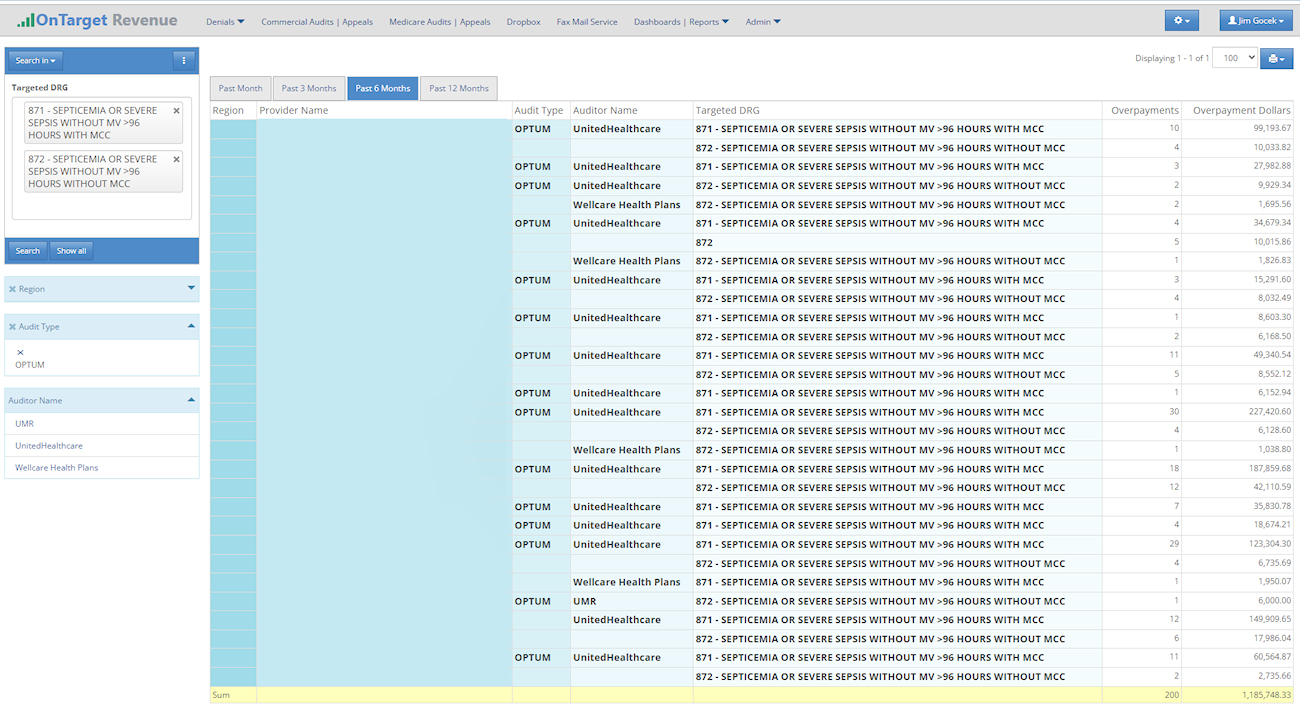This screenshot has height=709, width=1300.
Task: Open the gear settings dropdown
Action: (x=1182, y=21)
